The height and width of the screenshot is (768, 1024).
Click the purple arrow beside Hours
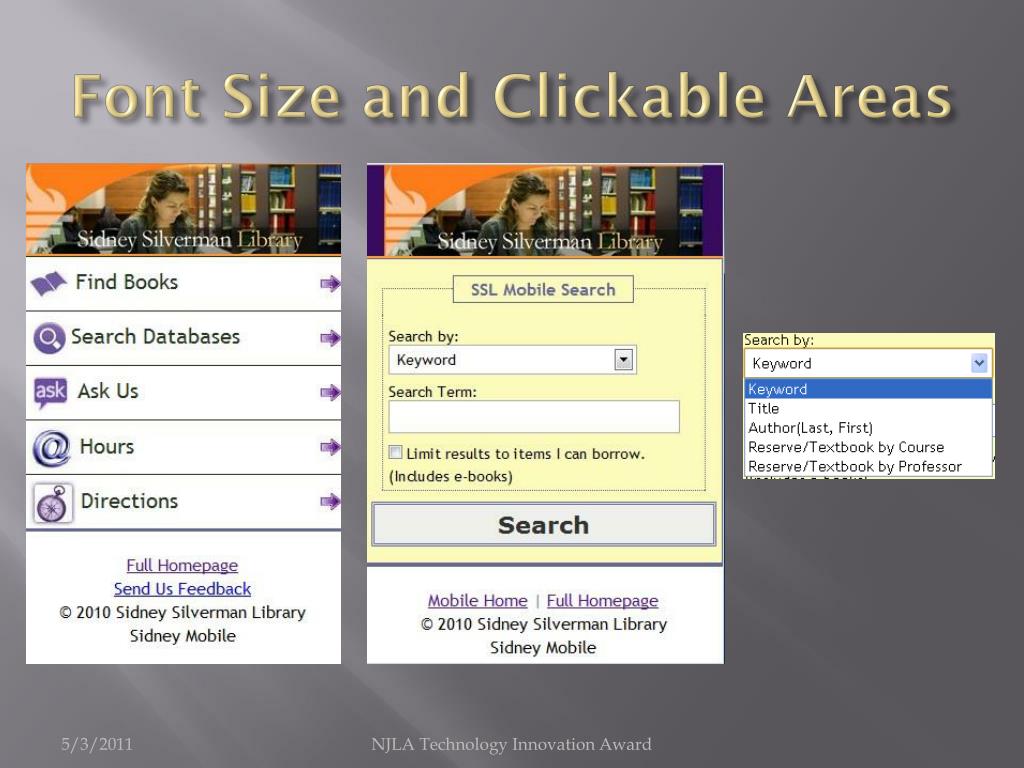[330, 447]
